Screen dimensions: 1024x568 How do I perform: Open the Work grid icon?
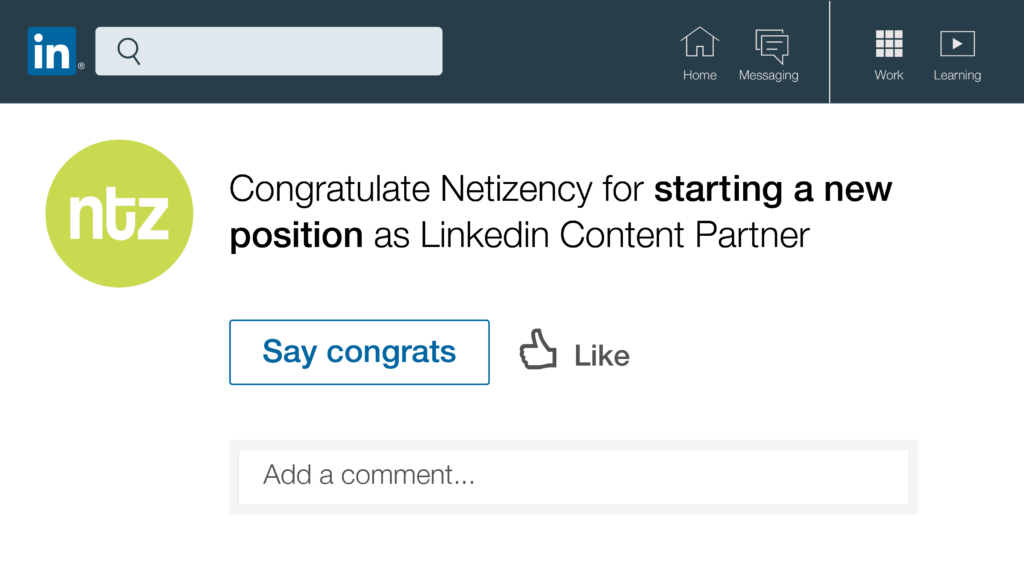888,43
